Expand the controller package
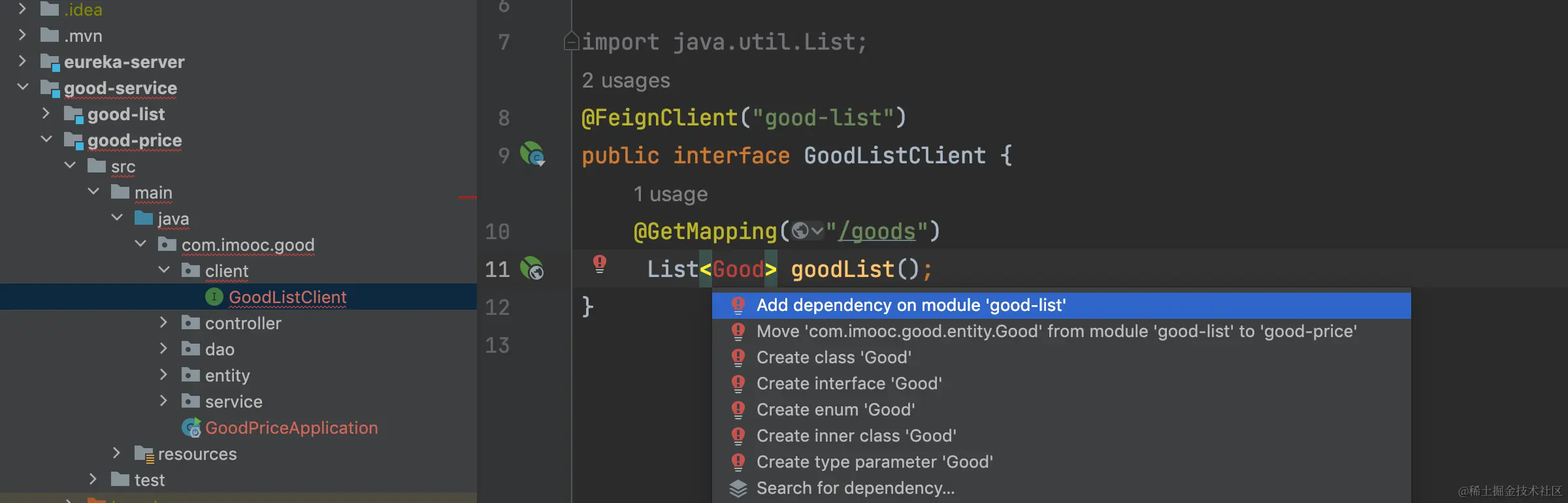 coord(163,322)
